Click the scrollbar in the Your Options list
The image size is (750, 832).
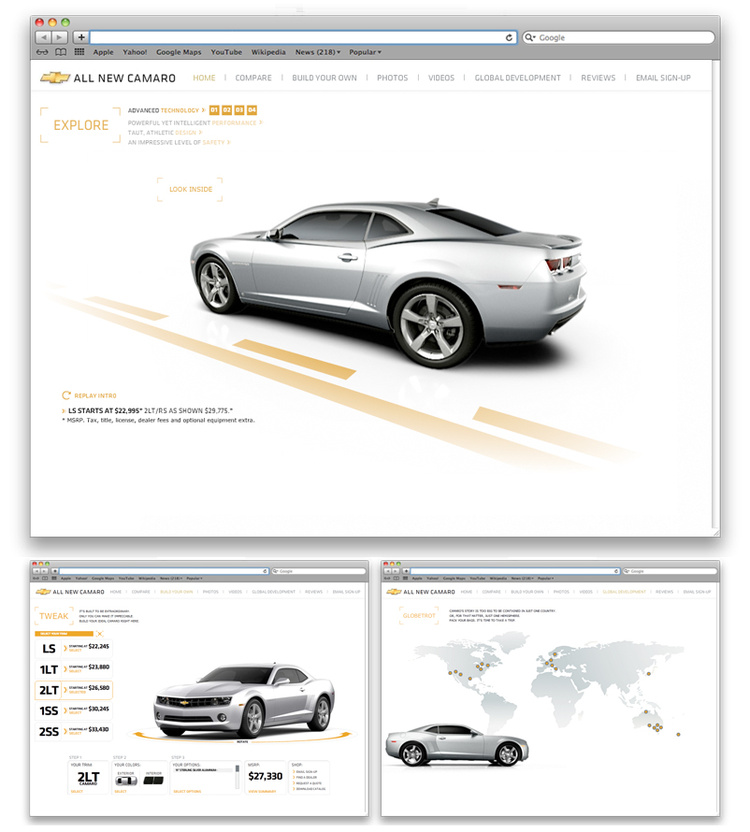pos(237,776)
